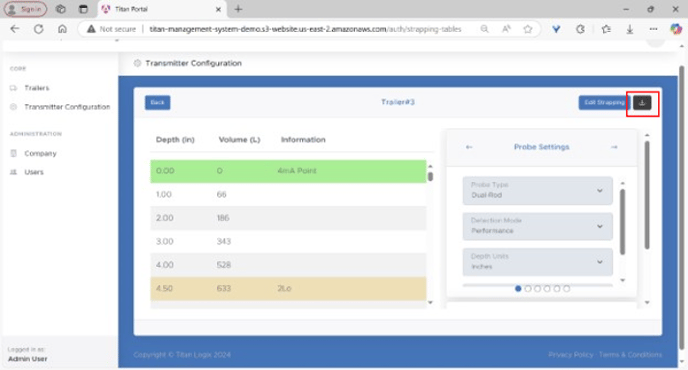
Task: Open browser Settings and more menu
Action: click(x=653, y=29)
